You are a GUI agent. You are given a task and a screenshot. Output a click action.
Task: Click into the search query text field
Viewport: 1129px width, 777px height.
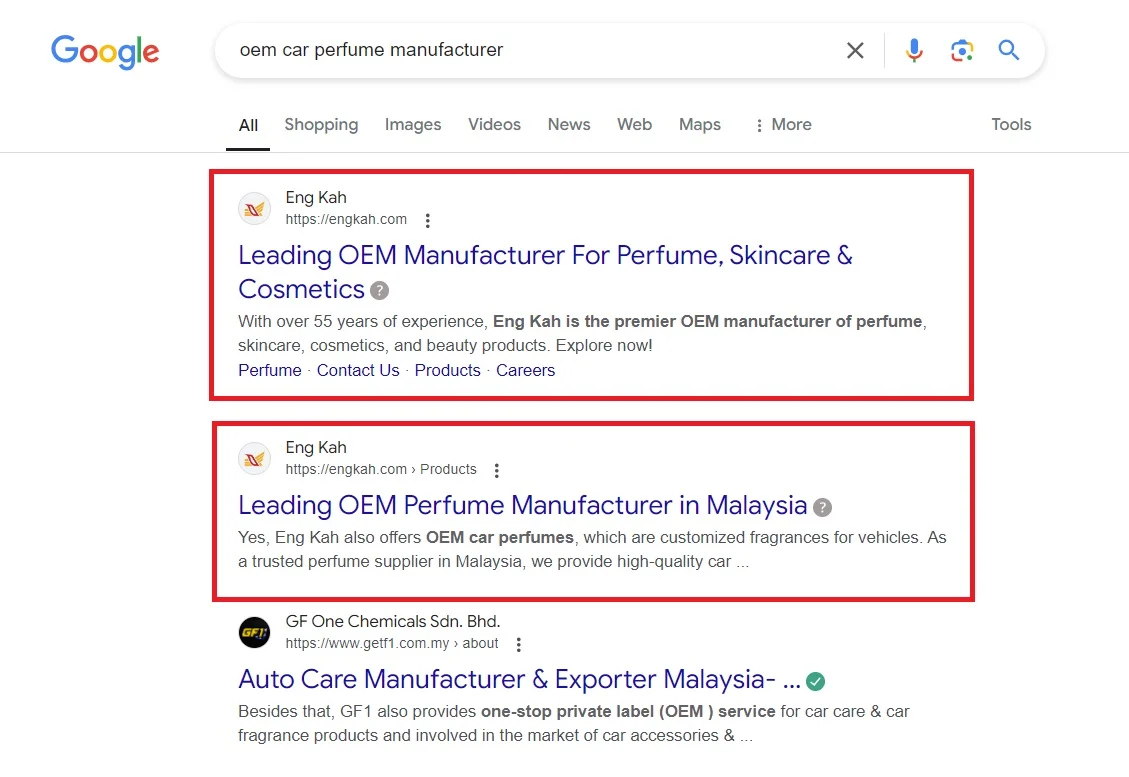click(520, 50)
